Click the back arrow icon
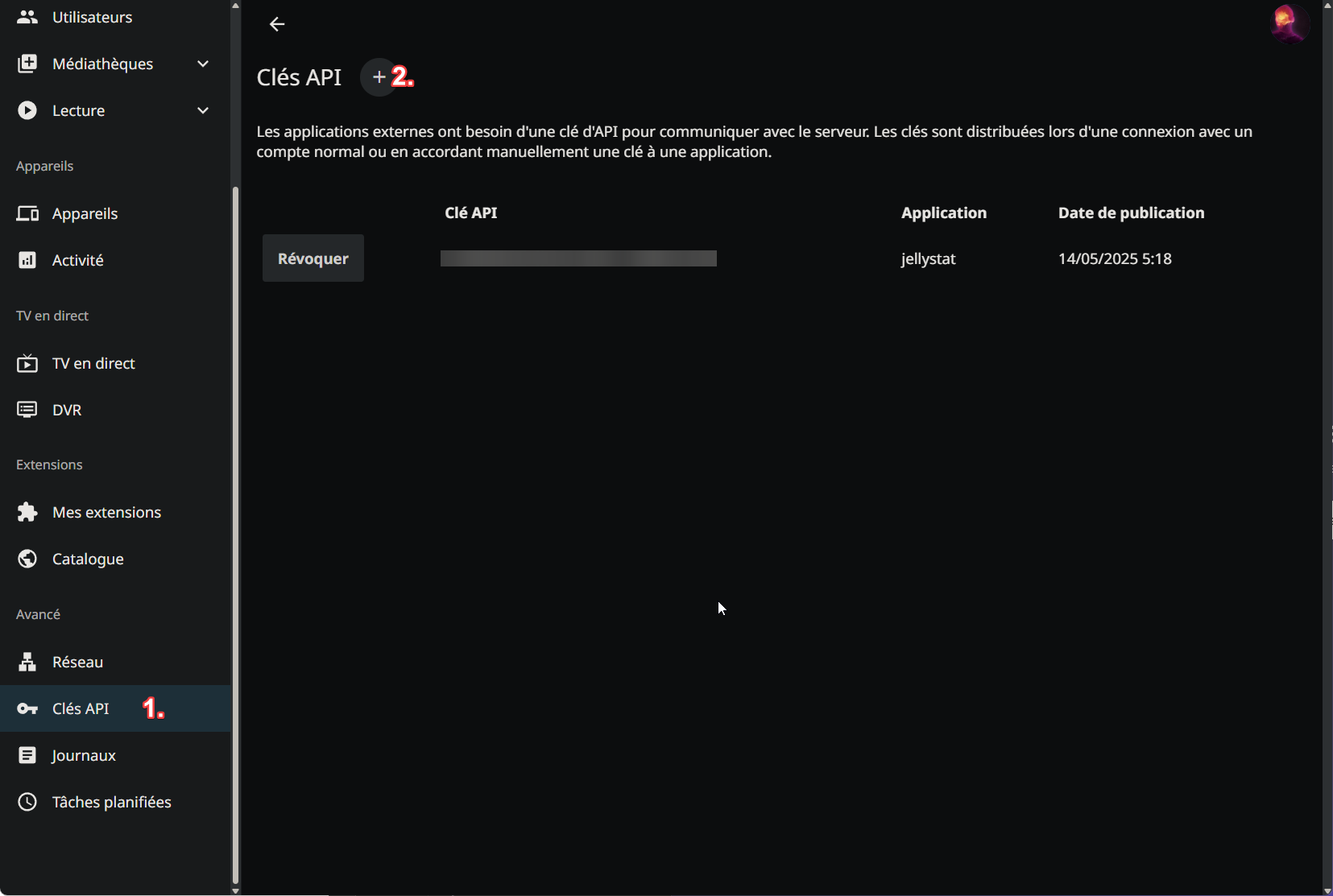 [277, 24]
